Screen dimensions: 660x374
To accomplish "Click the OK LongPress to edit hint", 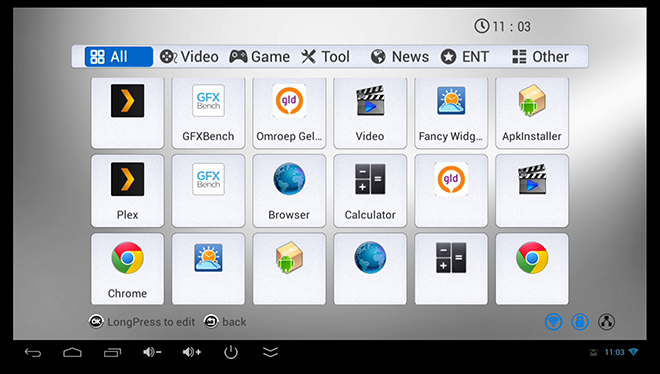I will tap(142, 322).
